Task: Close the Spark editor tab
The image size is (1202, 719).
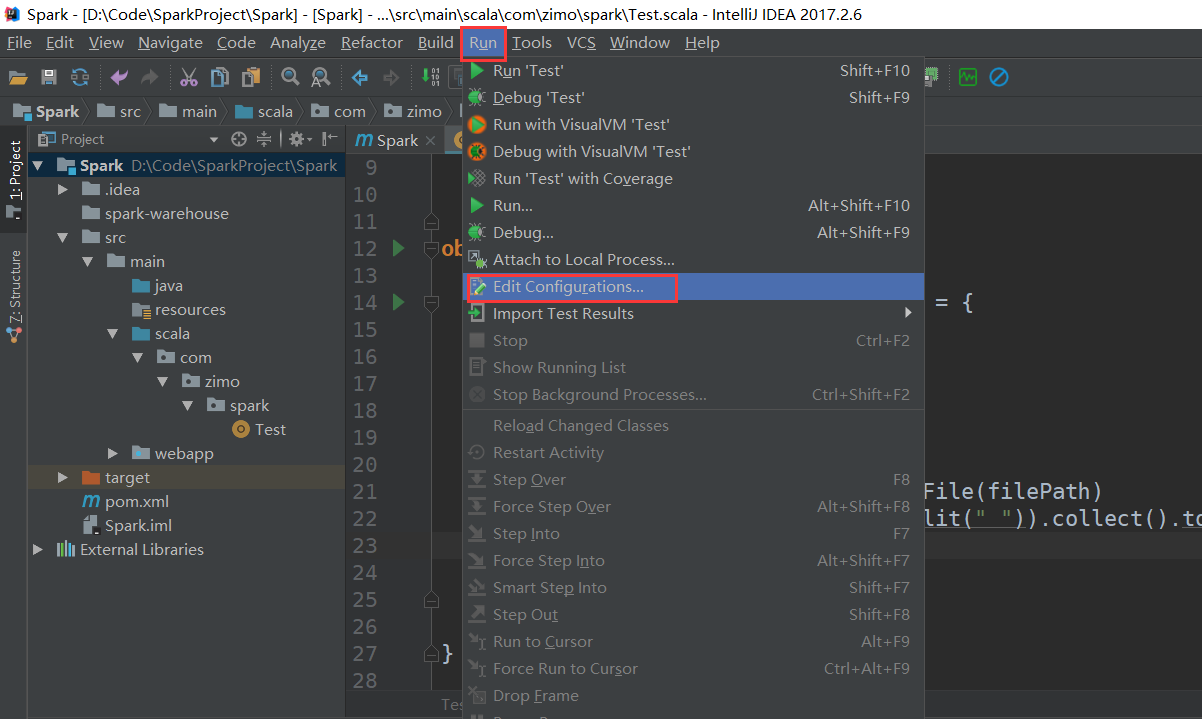Action: pyautogui.click(x=431, y=141)
